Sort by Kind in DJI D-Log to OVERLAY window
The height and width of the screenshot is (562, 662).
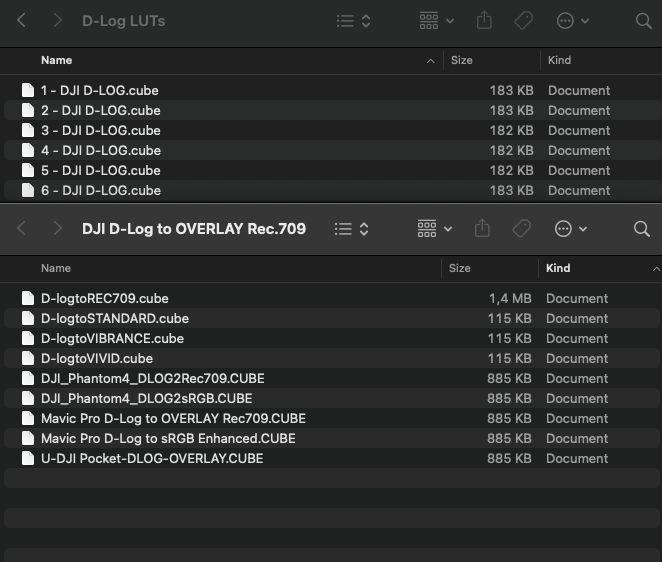pos(558,268)
